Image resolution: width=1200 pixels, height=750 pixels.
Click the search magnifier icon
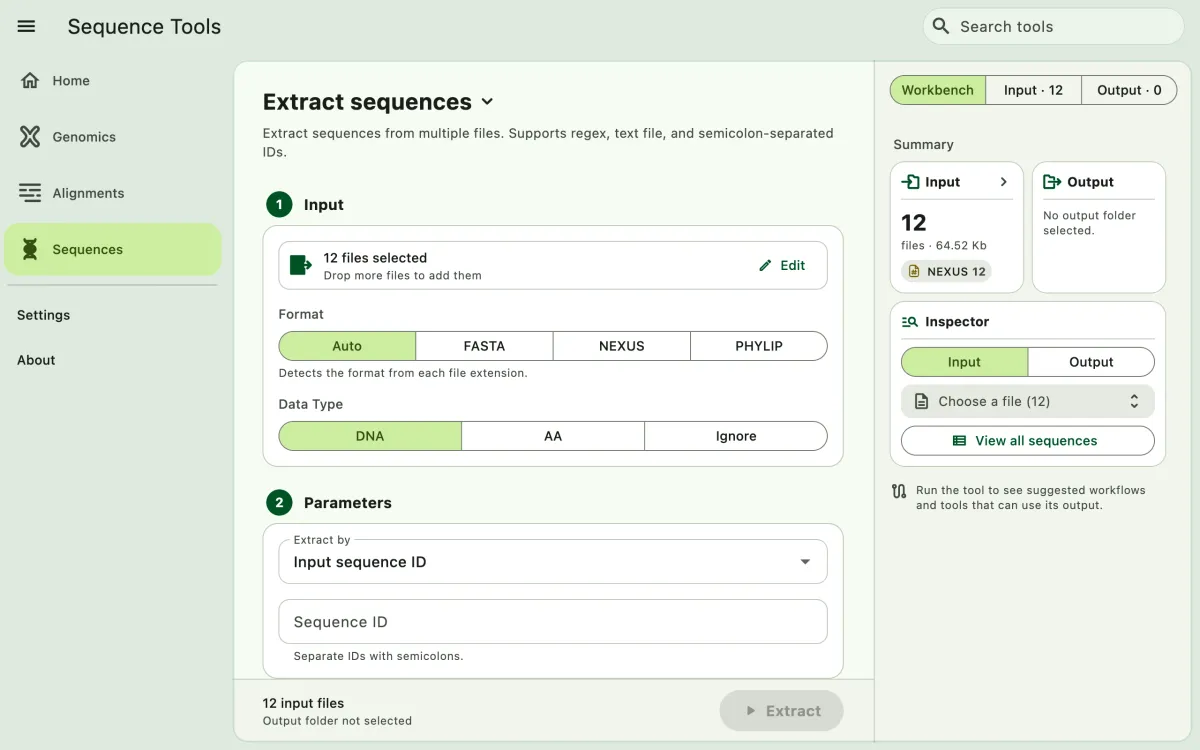click(x=940, y=26)
